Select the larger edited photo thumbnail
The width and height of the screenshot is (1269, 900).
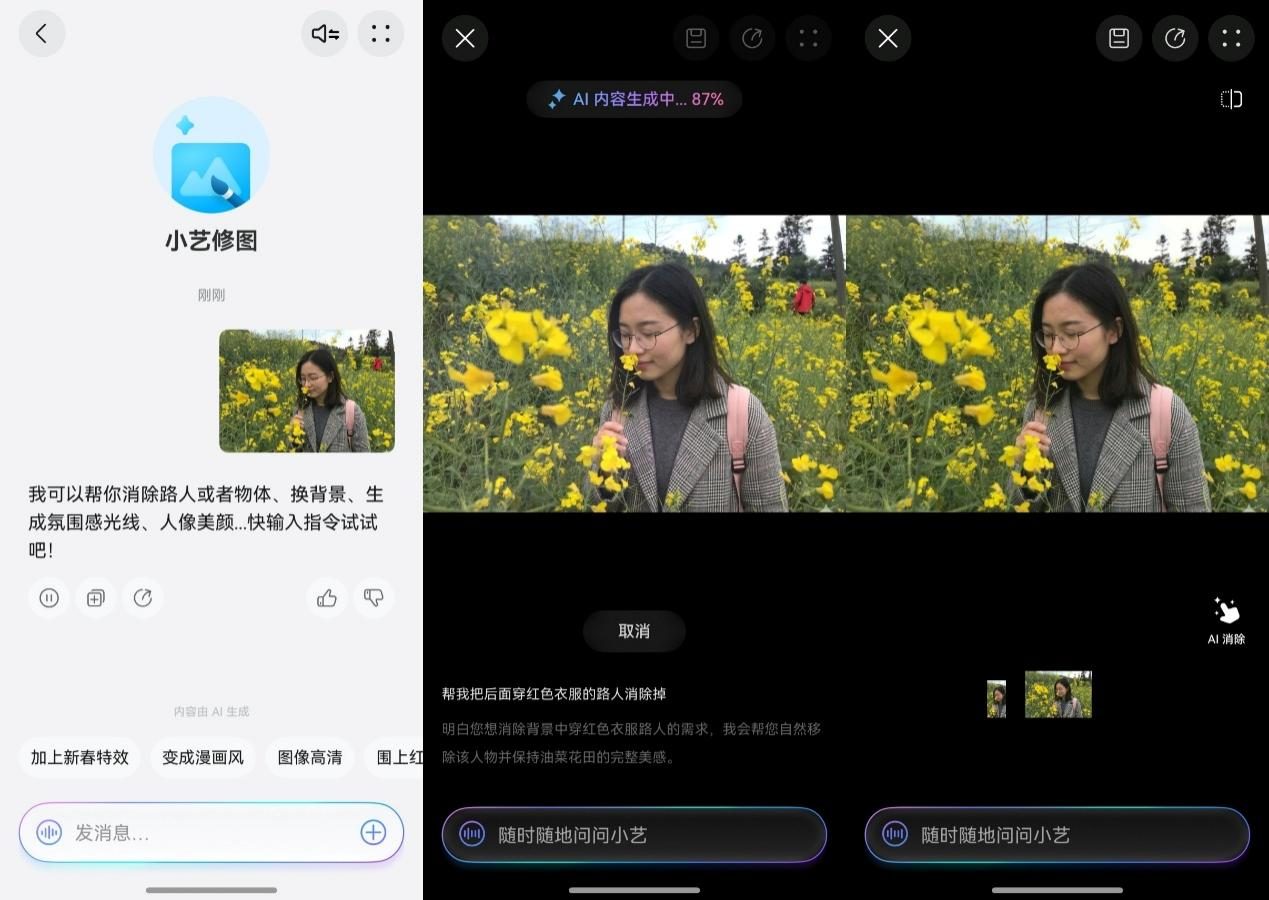tap(1058, 694)
